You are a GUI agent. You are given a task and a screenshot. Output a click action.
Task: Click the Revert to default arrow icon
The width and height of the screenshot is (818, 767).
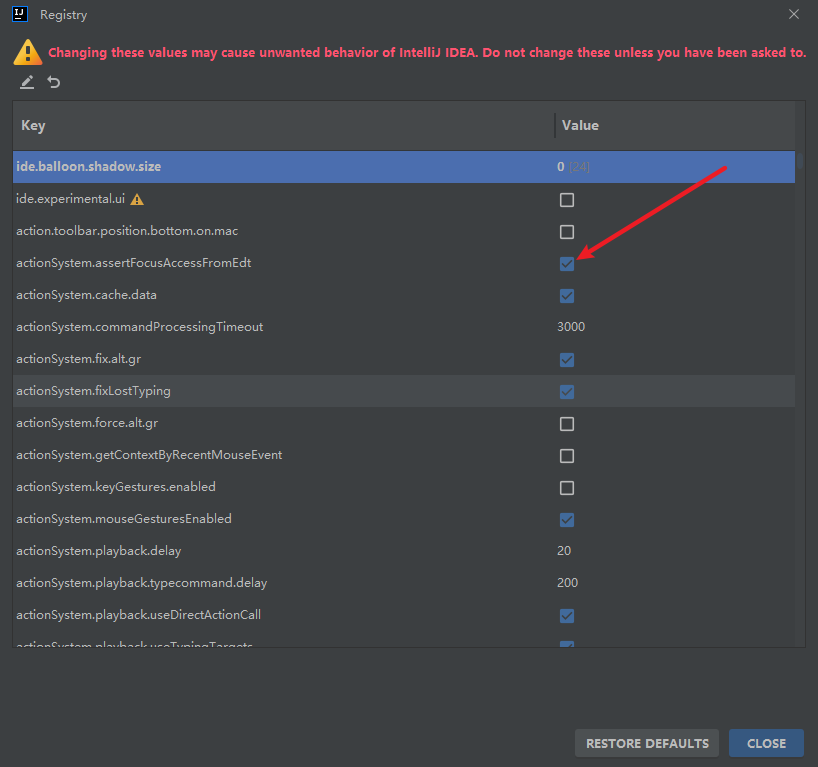pyautogui.click(x=54, y=82)
